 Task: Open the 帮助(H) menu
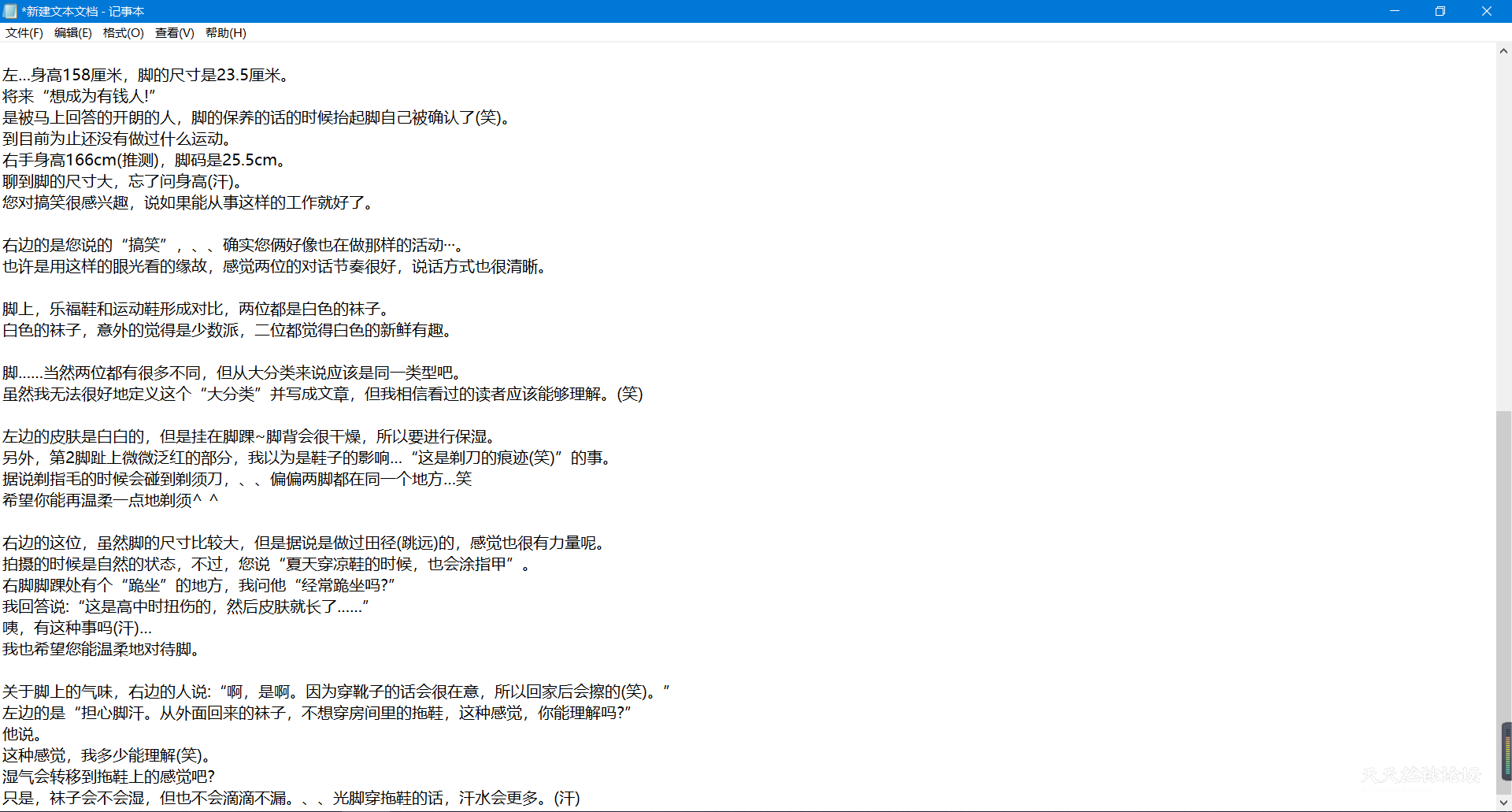[x=225, y=33]
